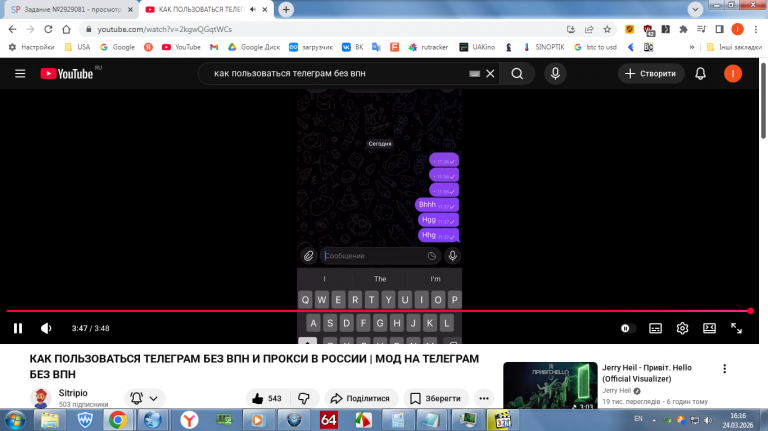The image size is (768, 431).
Task: Clear the YouTube search query
Action: pyautogui.click(x=490, y=73)
